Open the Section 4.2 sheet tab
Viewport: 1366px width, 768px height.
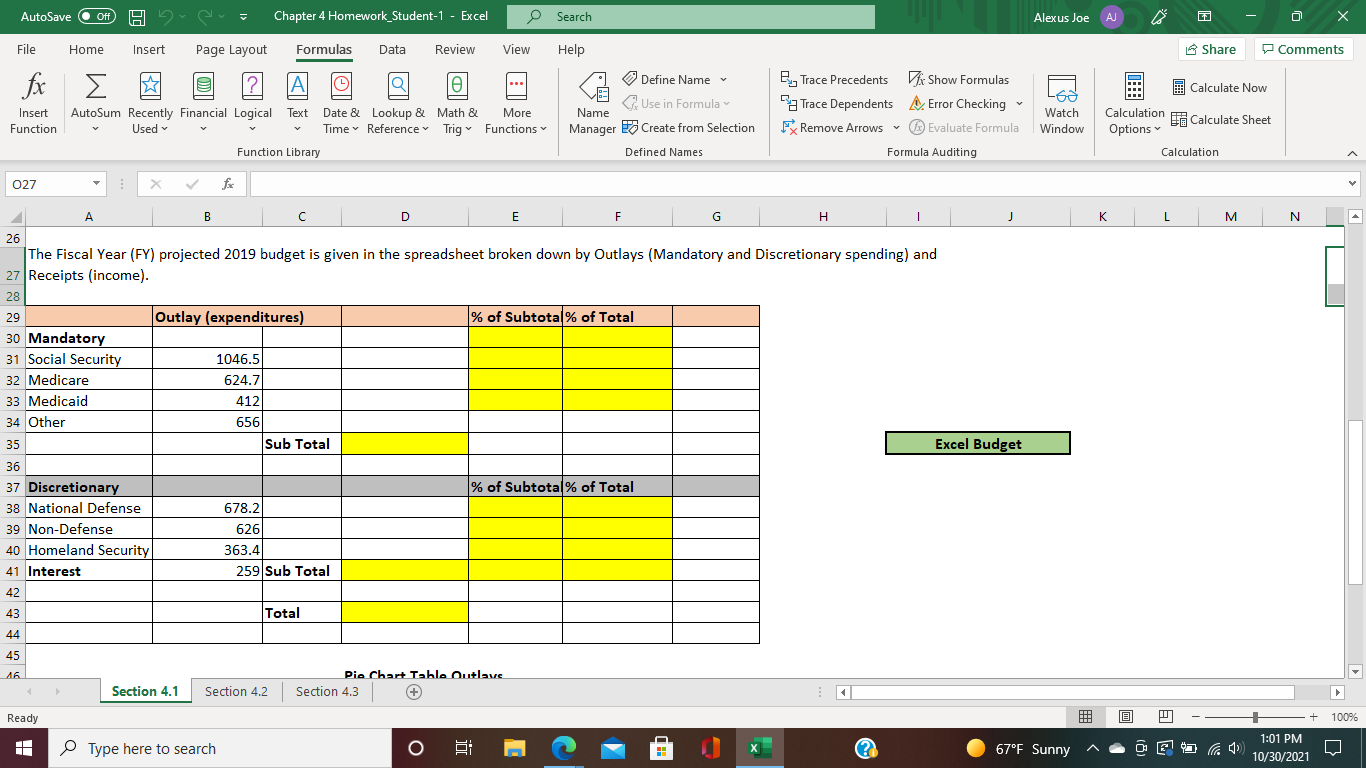235,691
